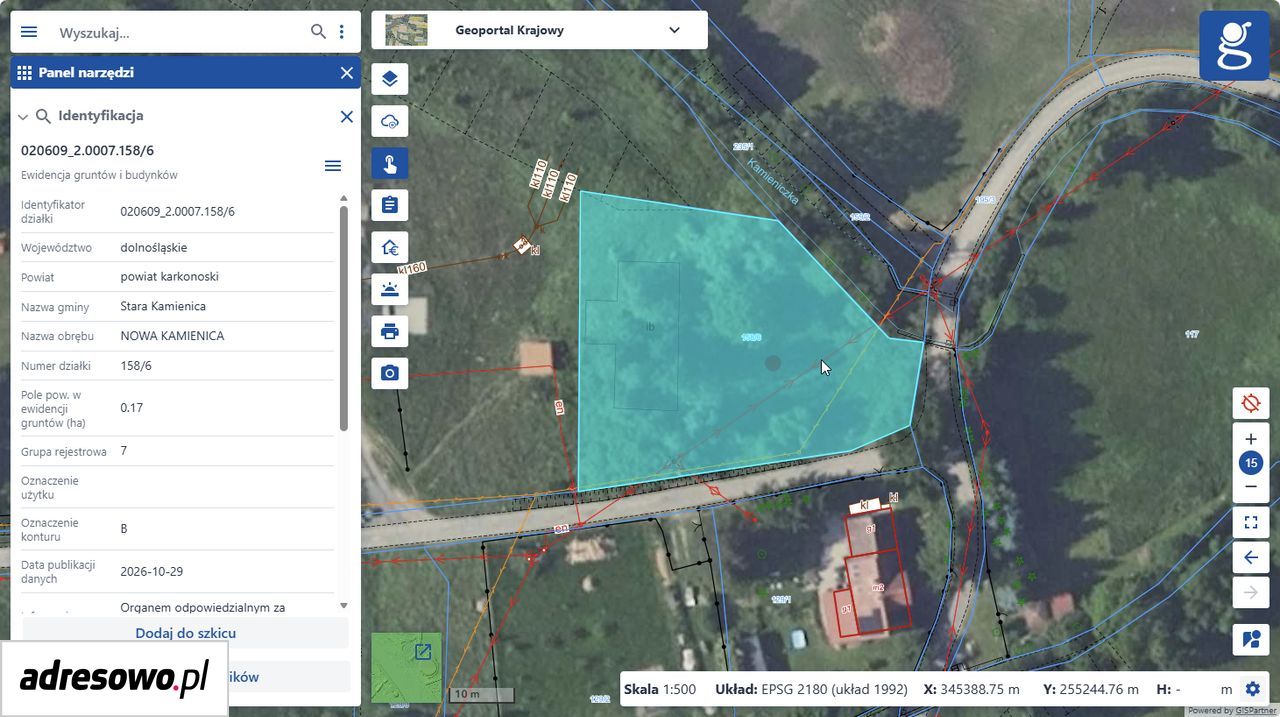1280x717 pixels.
Task: Open the property price house tool
Action: (390, 247)
